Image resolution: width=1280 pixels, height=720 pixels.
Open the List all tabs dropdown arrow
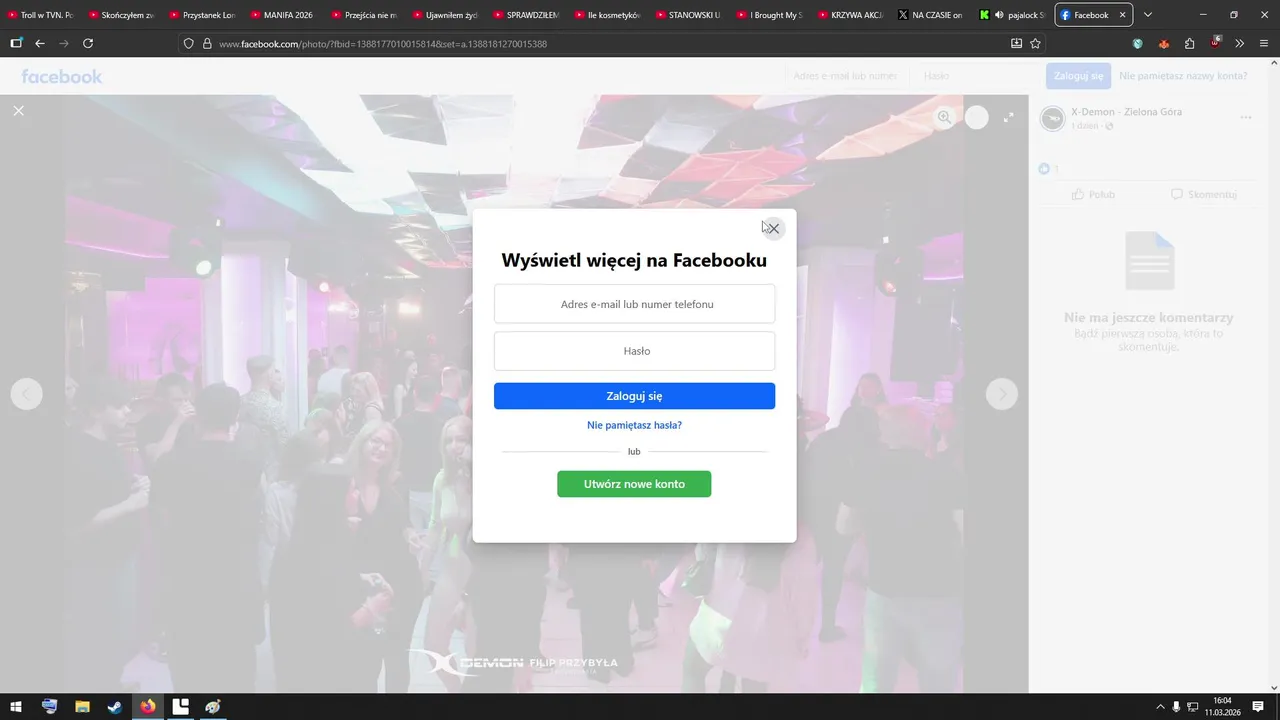coord(1148,15)
